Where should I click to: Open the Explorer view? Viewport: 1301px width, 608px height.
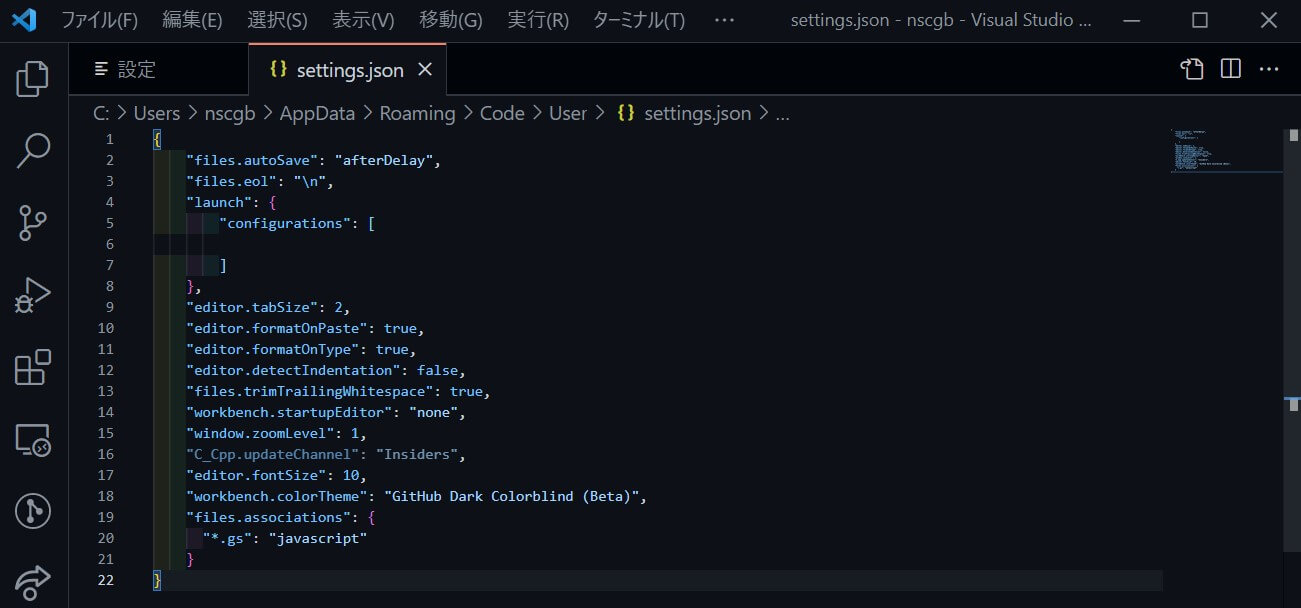pyautogui.click(x=32, y=78)
